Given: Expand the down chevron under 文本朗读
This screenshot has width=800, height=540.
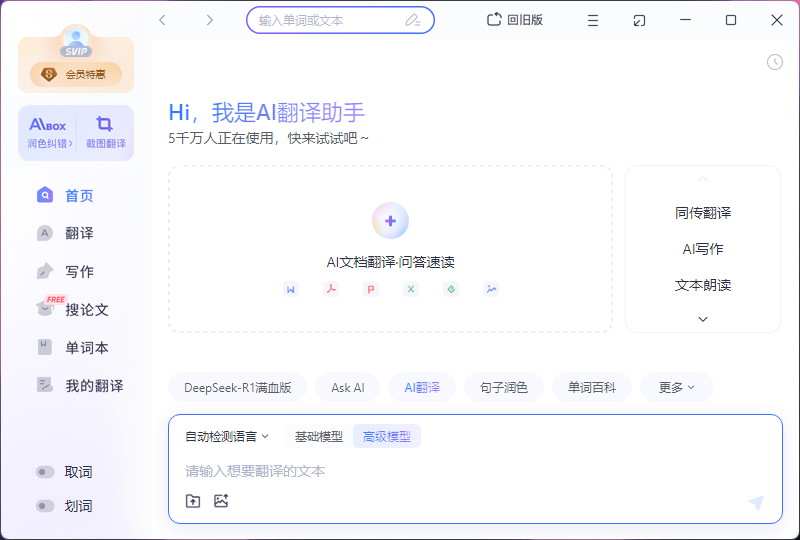Looking at the screenshot, I should click(x=703, y=319).
